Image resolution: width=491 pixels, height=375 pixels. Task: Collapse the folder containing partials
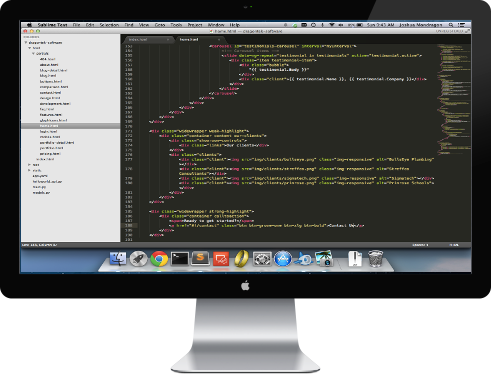tap(30, 48)
